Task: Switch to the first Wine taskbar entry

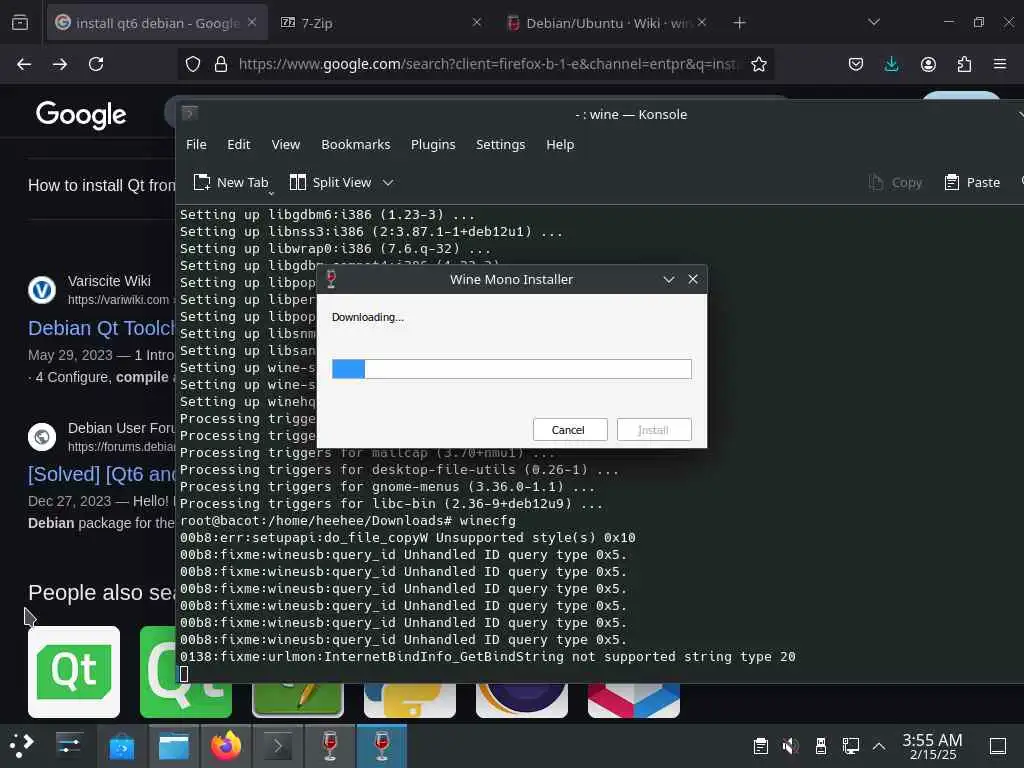Action: 330,746
